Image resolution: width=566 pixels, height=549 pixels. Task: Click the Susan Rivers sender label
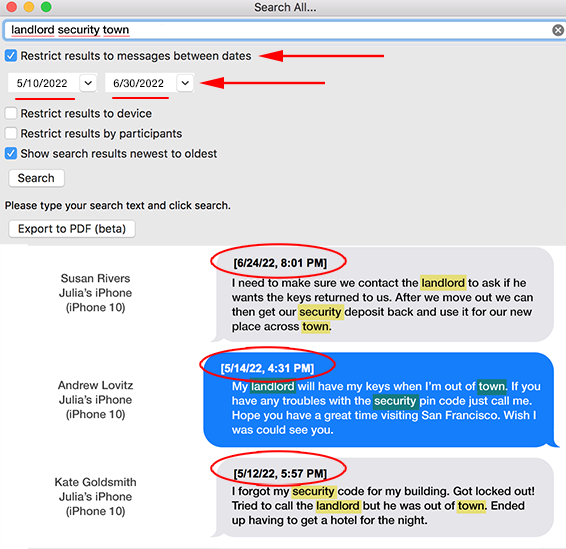pyautogui.click(x=95, y=278)
